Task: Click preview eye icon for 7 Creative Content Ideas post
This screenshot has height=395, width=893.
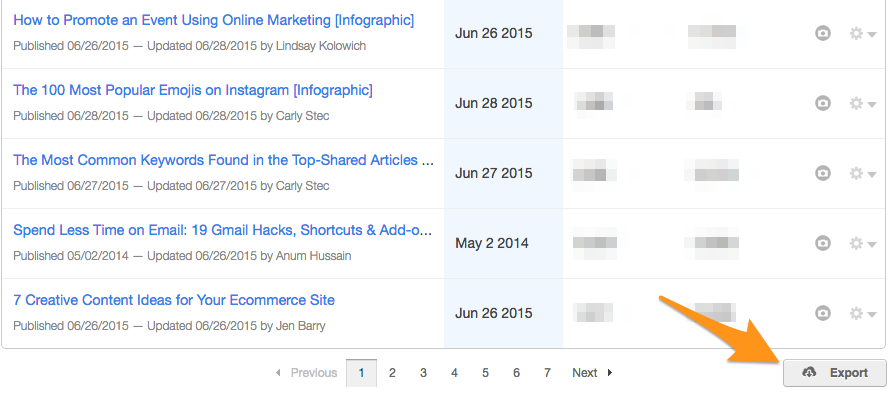Action: pyautogui.click(x=822, y=314)
